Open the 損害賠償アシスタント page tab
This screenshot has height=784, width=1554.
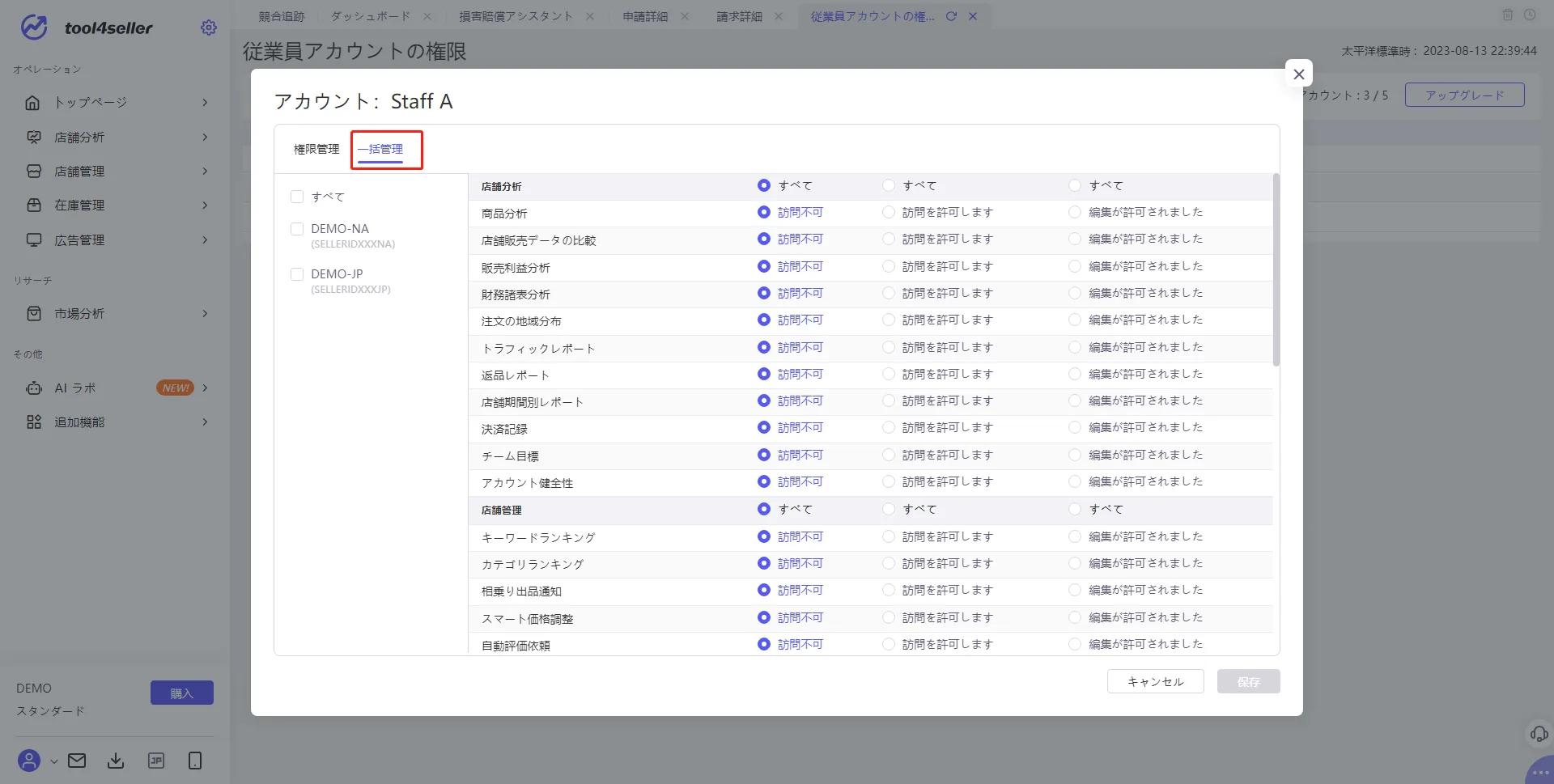coord(516,16)
